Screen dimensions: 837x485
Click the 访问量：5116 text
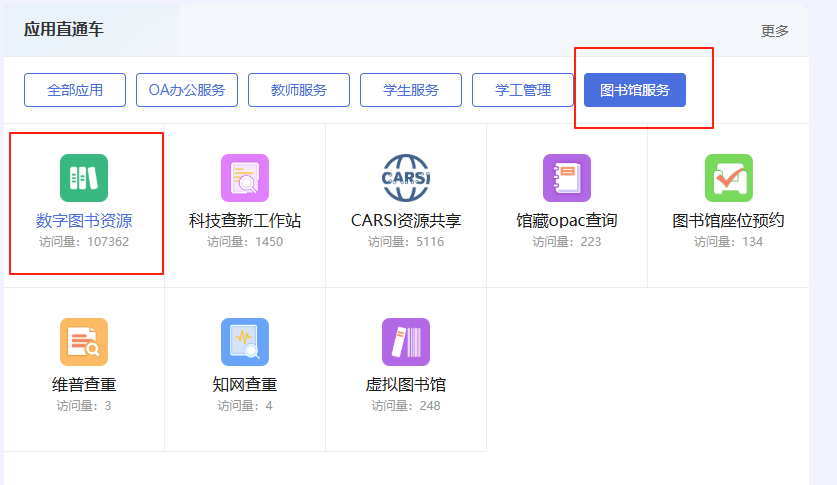[x=406, y=242]
